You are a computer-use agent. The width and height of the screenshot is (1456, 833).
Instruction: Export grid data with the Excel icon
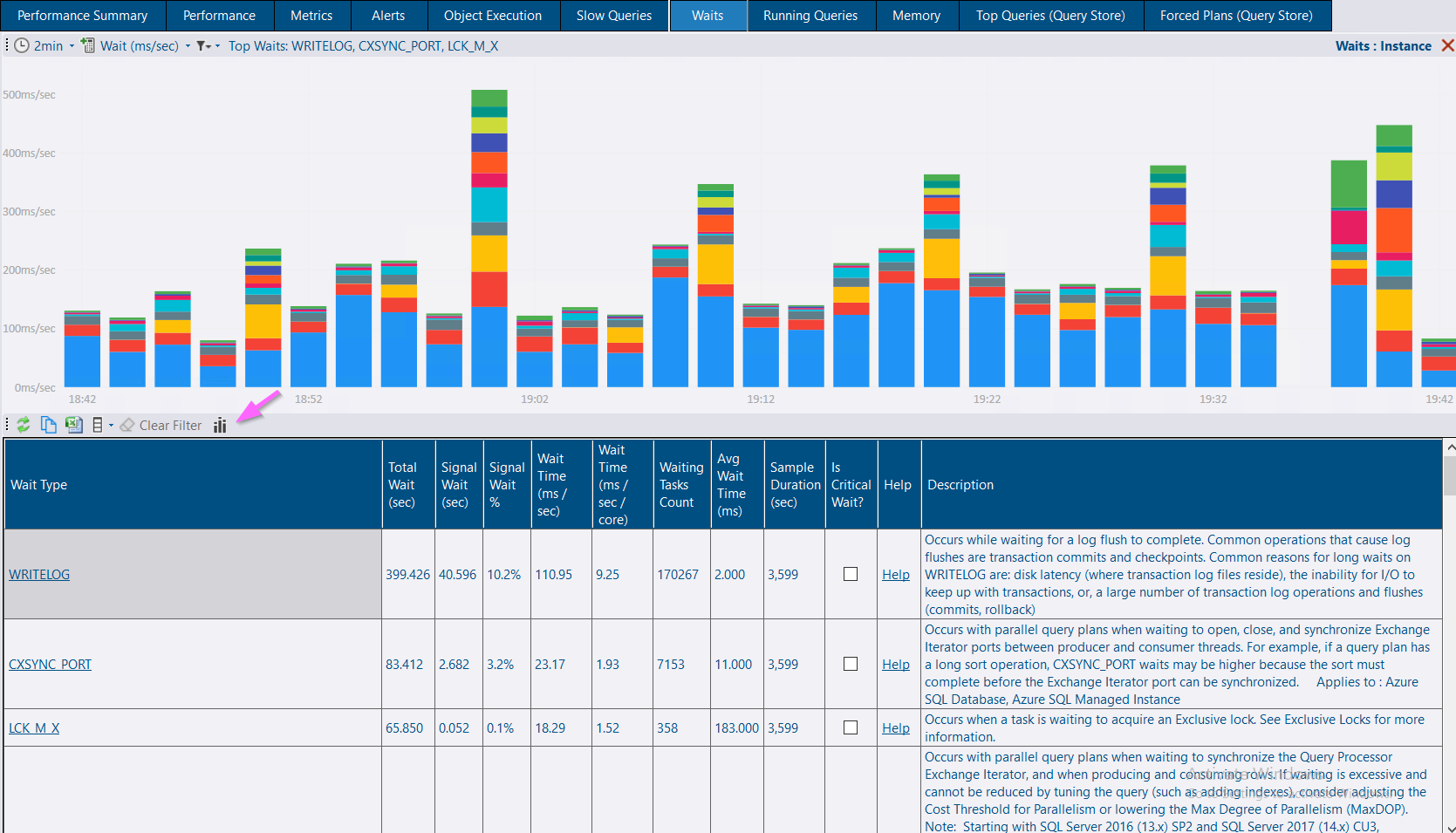click(74, 425)
